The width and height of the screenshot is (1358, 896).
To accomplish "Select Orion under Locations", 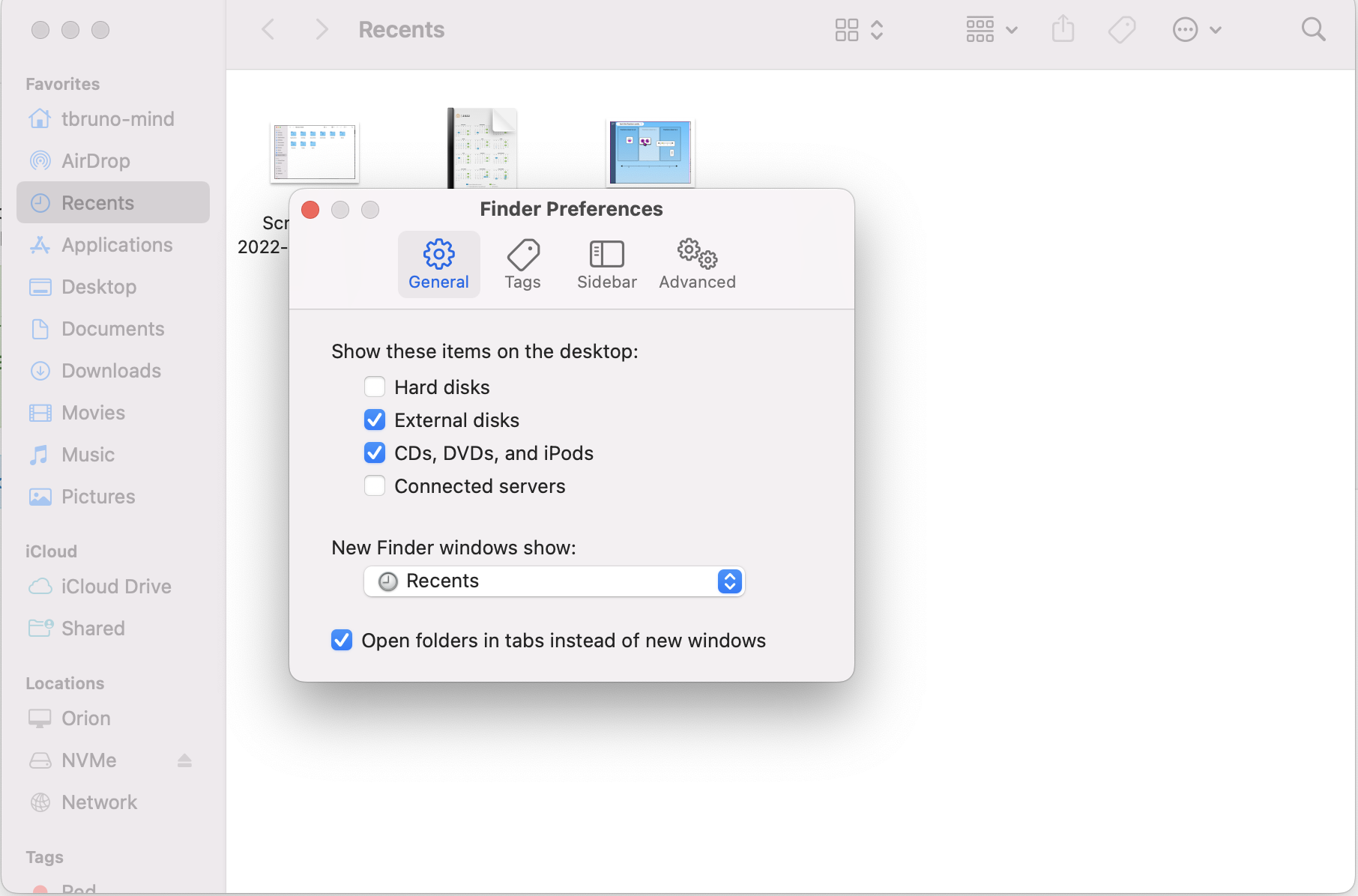I will (113, 718).
